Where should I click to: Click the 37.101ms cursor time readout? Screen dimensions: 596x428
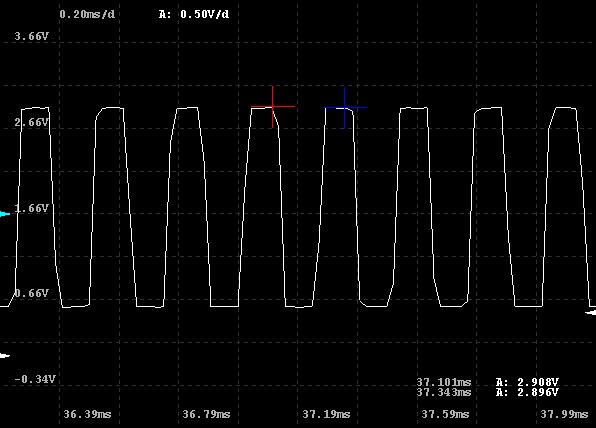(444, 382)
